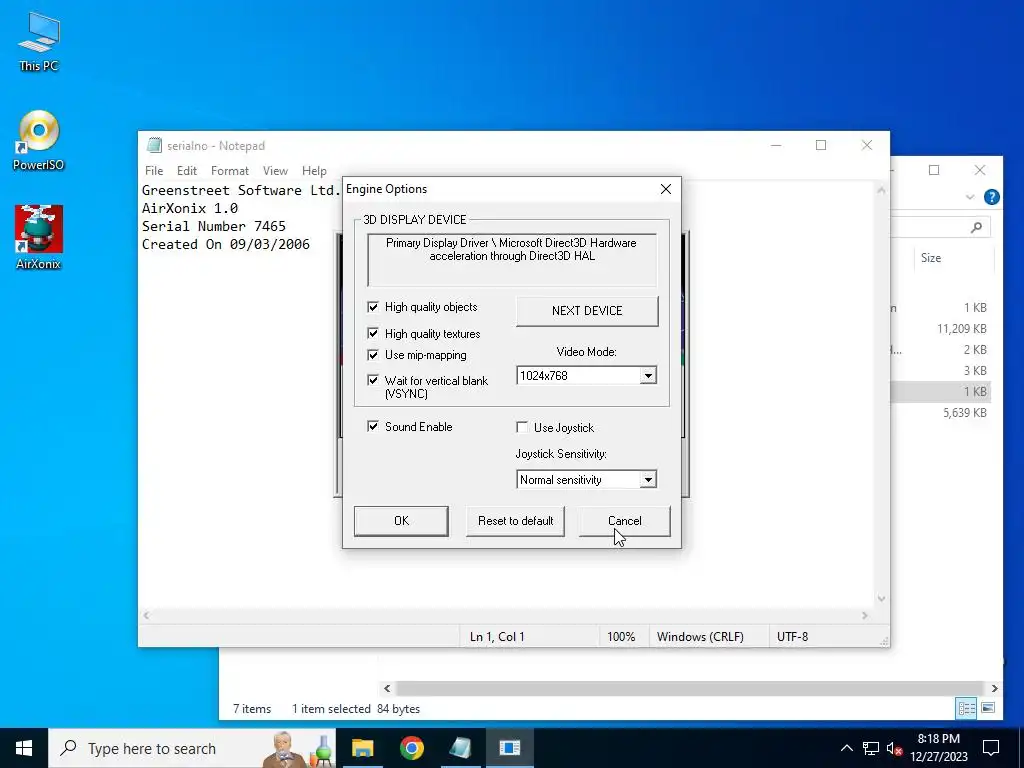Toggle Wait for vertical blank VSYNC
1024x768 pixels.
(x=373, y=380)
